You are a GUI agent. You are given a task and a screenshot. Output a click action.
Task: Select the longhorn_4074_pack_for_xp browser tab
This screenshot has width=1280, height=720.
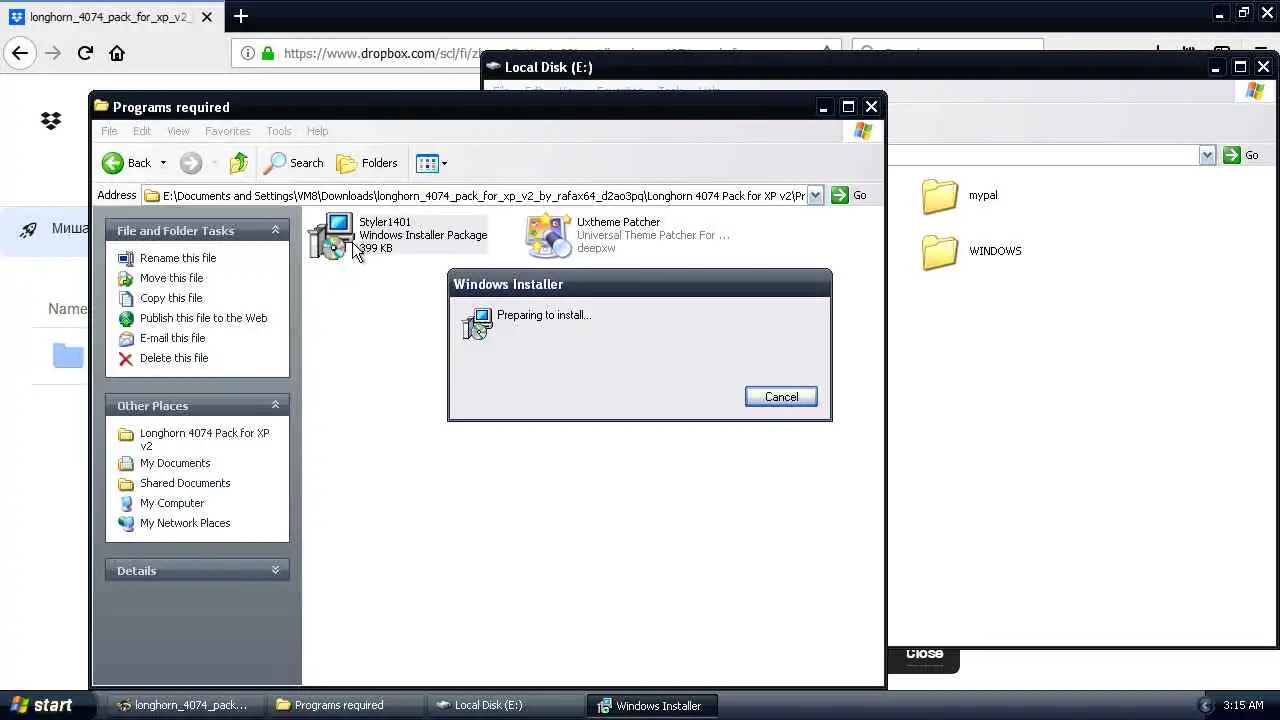[110, 17]
